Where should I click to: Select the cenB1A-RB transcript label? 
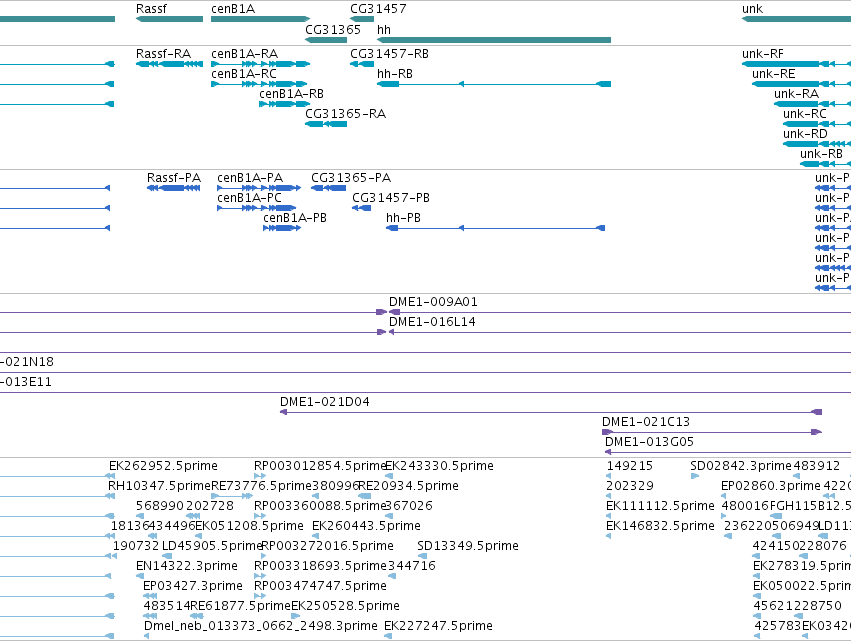291,94
